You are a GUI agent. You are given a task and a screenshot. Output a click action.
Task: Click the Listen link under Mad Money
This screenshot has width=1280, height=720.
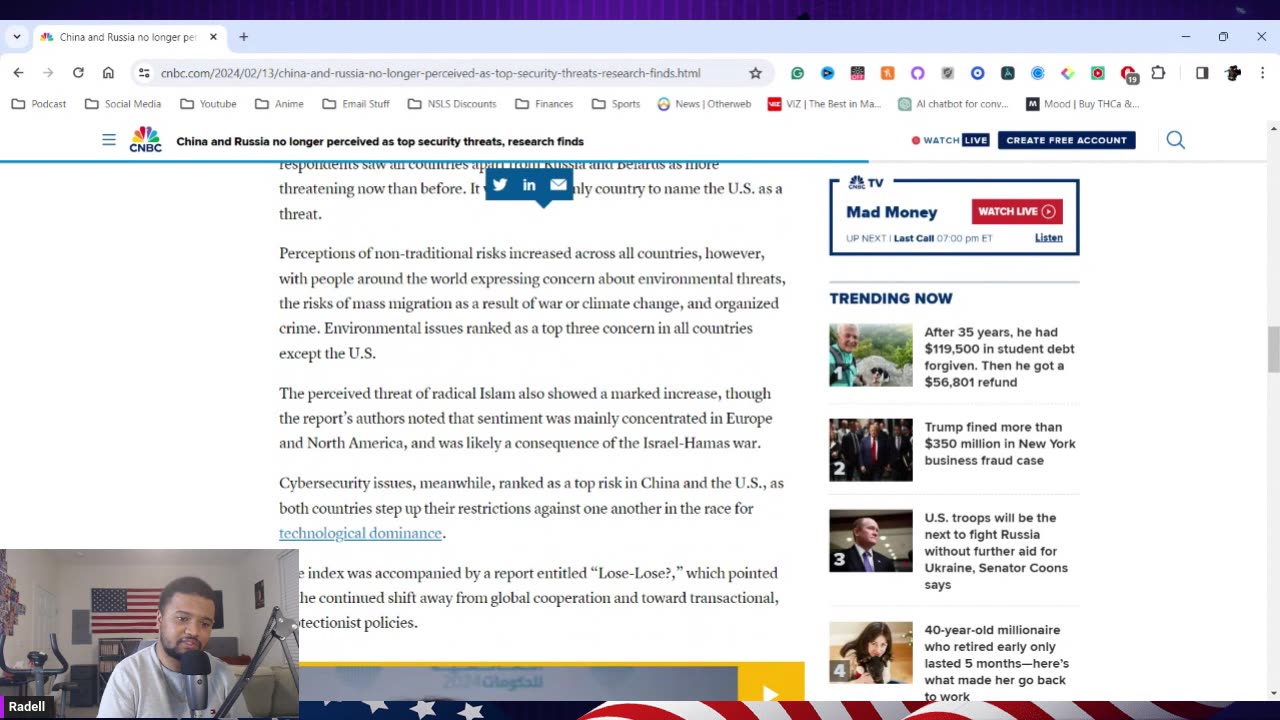pyautogui.click(x=1048, y=238)
